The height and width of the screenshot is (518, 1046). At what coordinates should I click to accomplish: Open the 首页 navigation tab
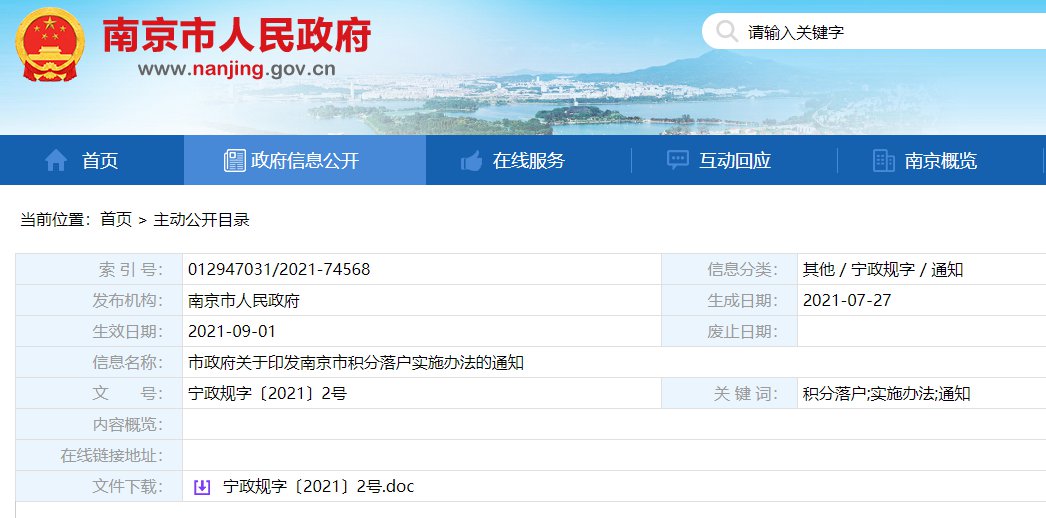[99, 160]
